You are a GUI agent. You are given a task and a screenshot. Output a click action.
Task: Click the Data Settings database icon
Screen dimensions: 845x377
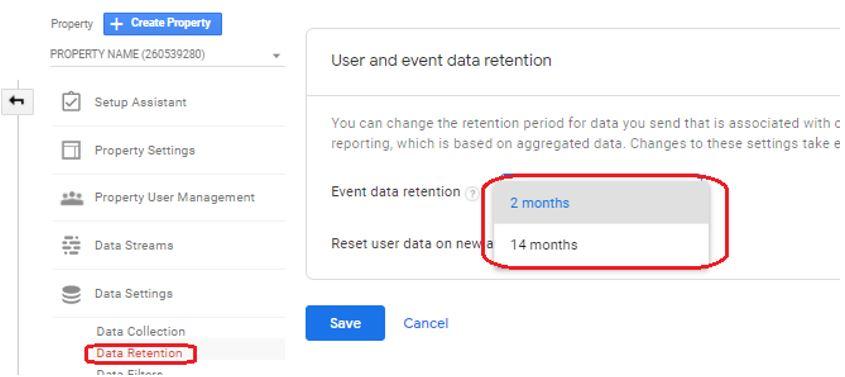click(x=71, y=294)
